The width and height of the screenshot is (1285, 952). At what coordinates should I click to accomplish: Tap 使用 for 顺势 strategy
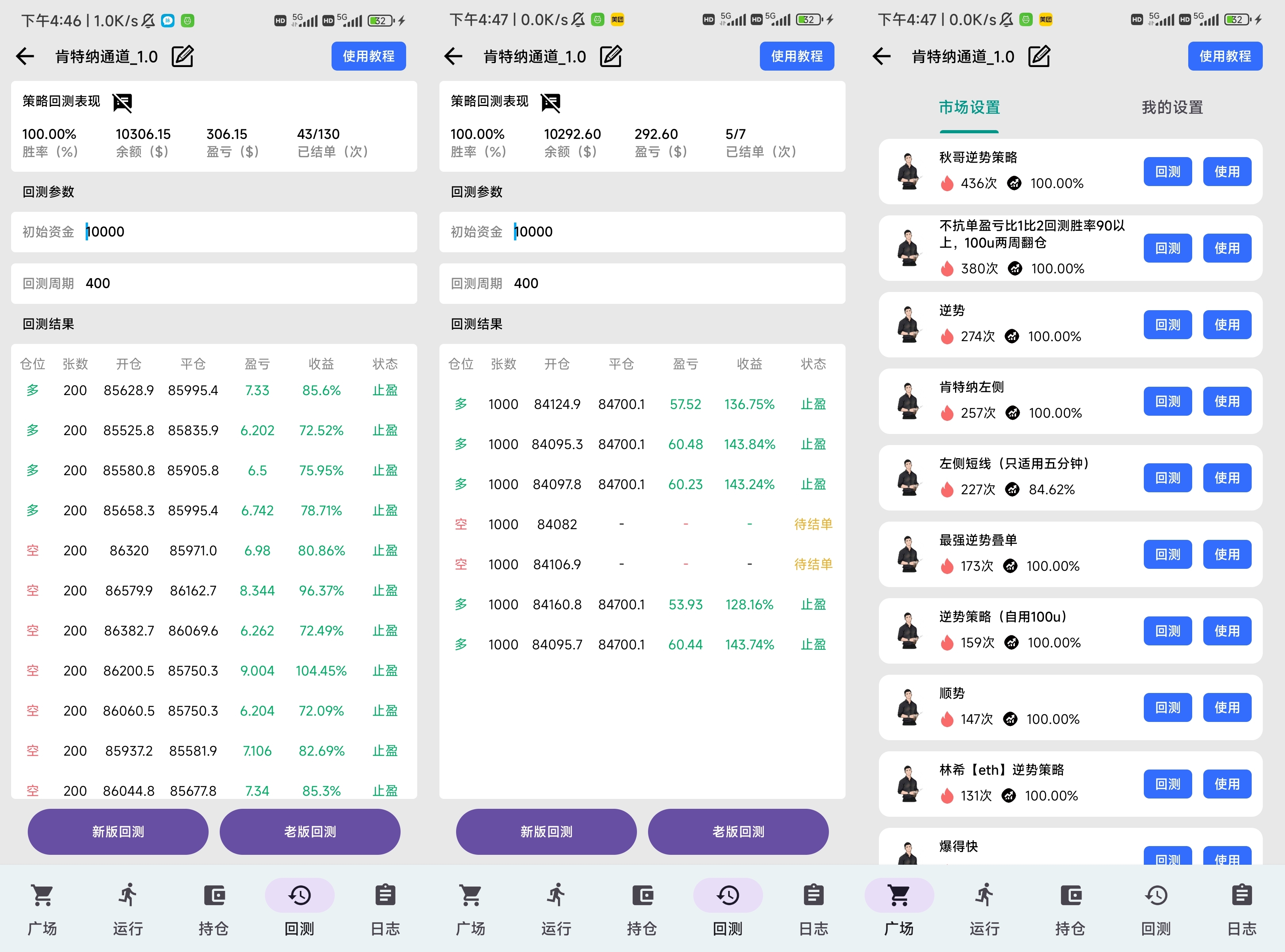(x=1227, y=708)
